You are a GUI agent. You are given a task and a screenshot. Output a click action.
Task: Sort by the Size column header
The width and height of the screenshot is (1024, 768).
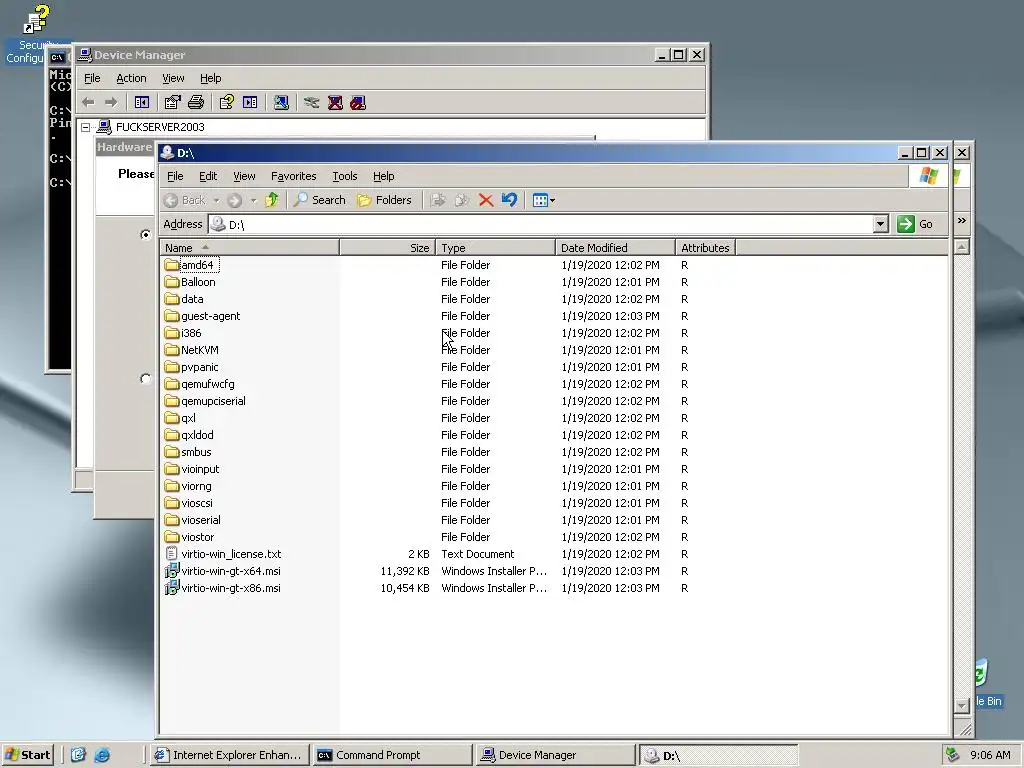(387, 248)
